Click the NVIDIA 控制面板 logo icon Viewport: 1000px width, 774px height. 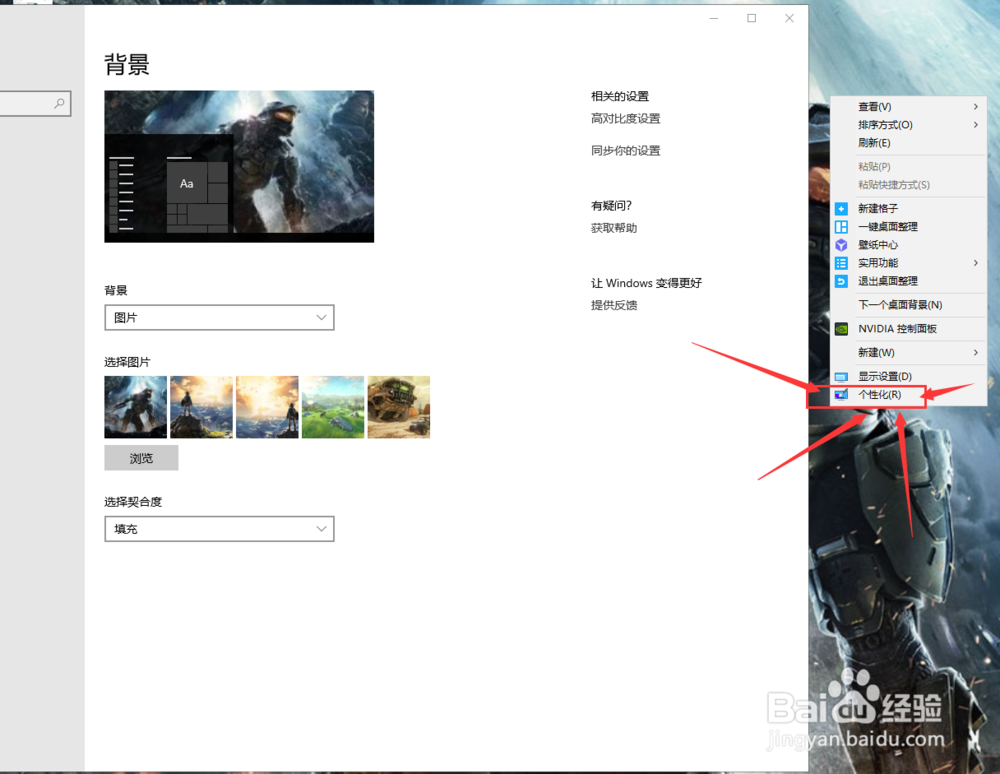(x=841, y=329)
